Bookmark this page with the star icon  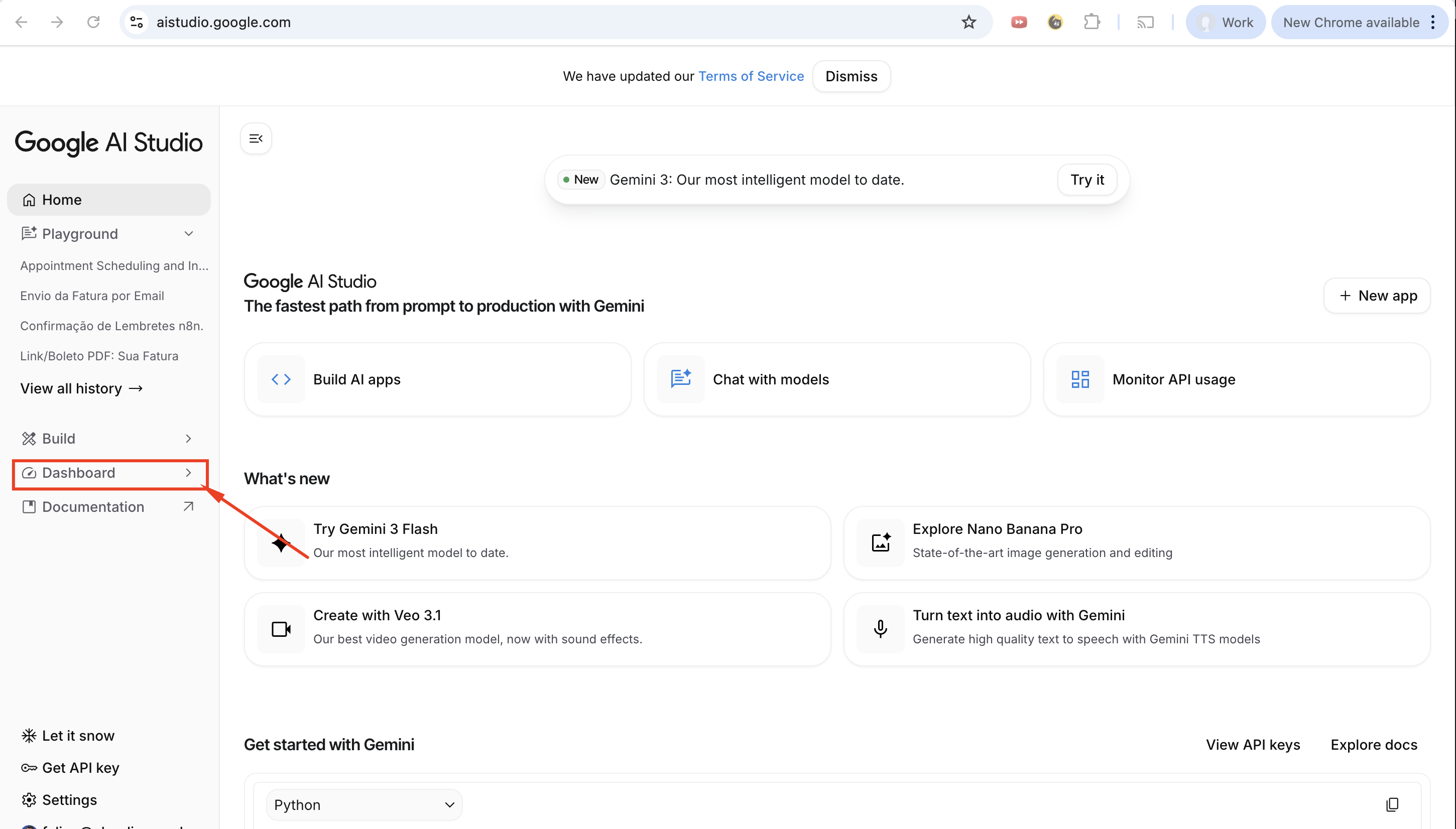(x=969, y=22)
